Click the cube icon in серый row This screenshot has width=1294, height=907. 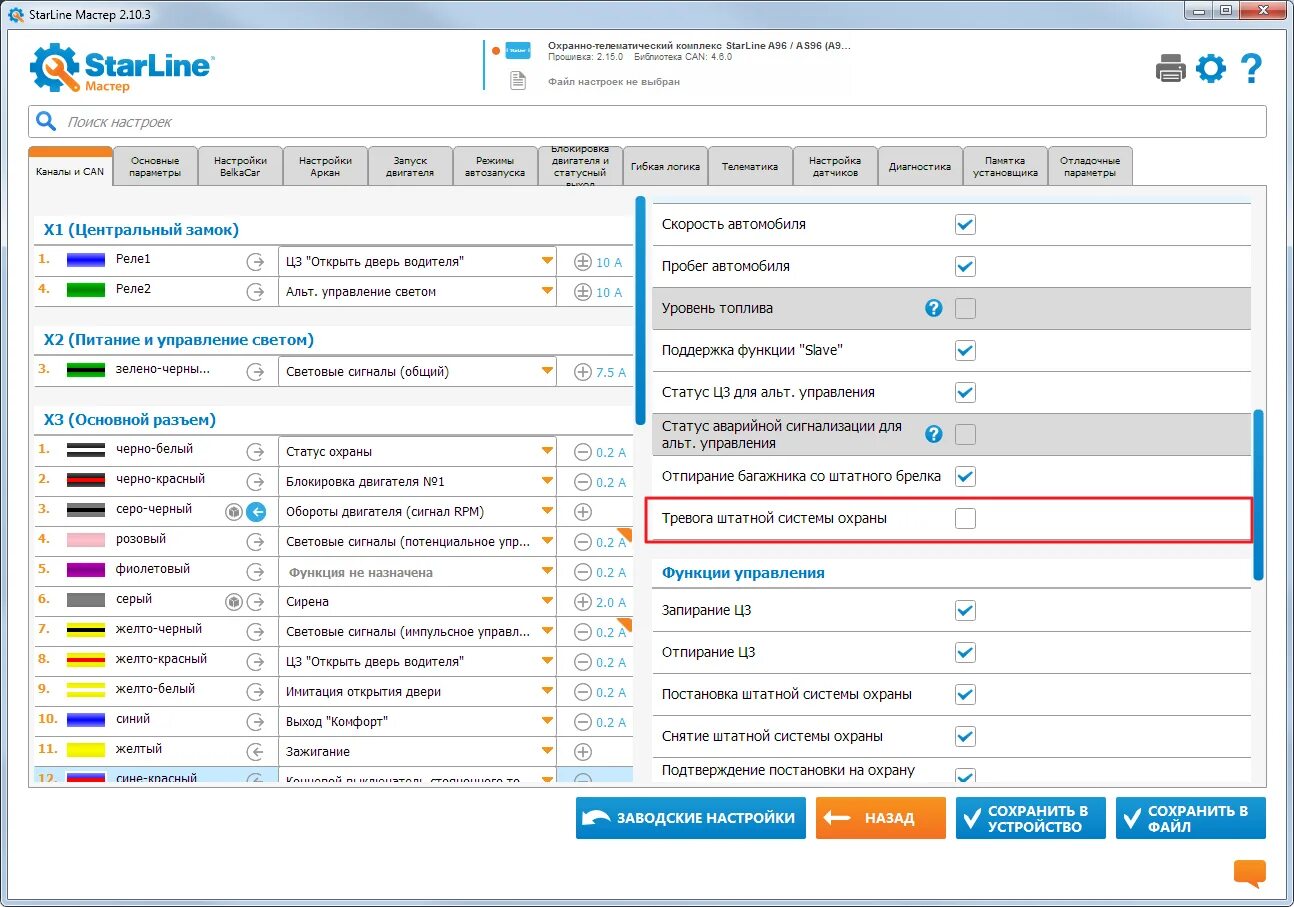[234, 602]
